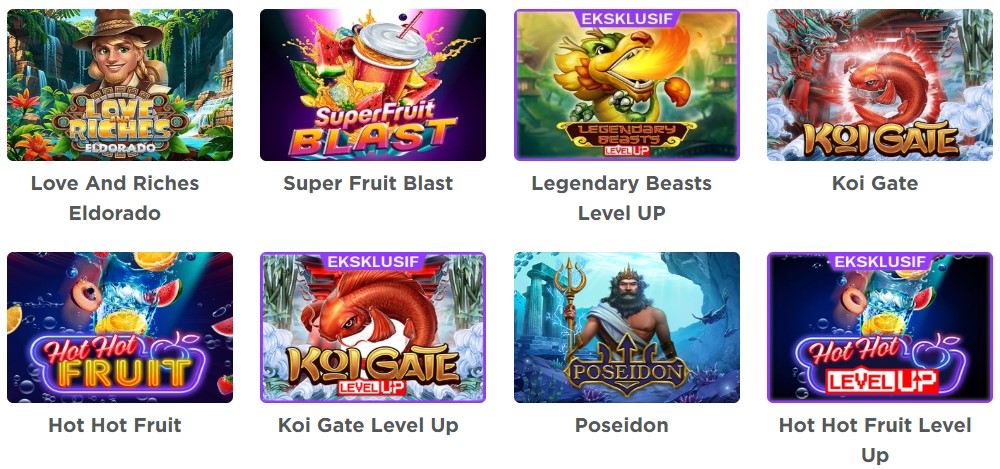Launch Koi Gate from its thumbnail image

click(x=879, y=85)
